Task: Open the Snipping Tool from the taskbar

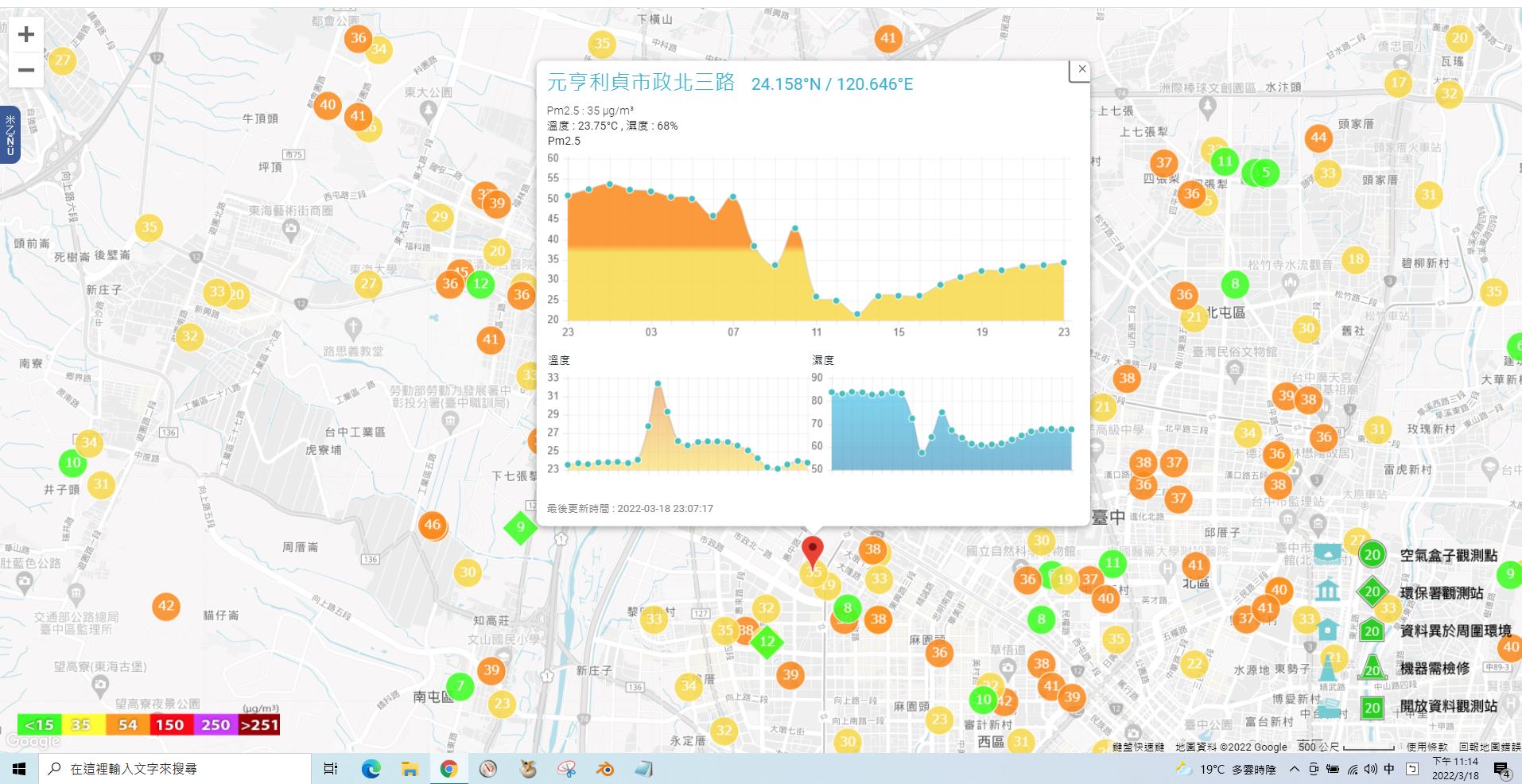Action: [566, 769]
